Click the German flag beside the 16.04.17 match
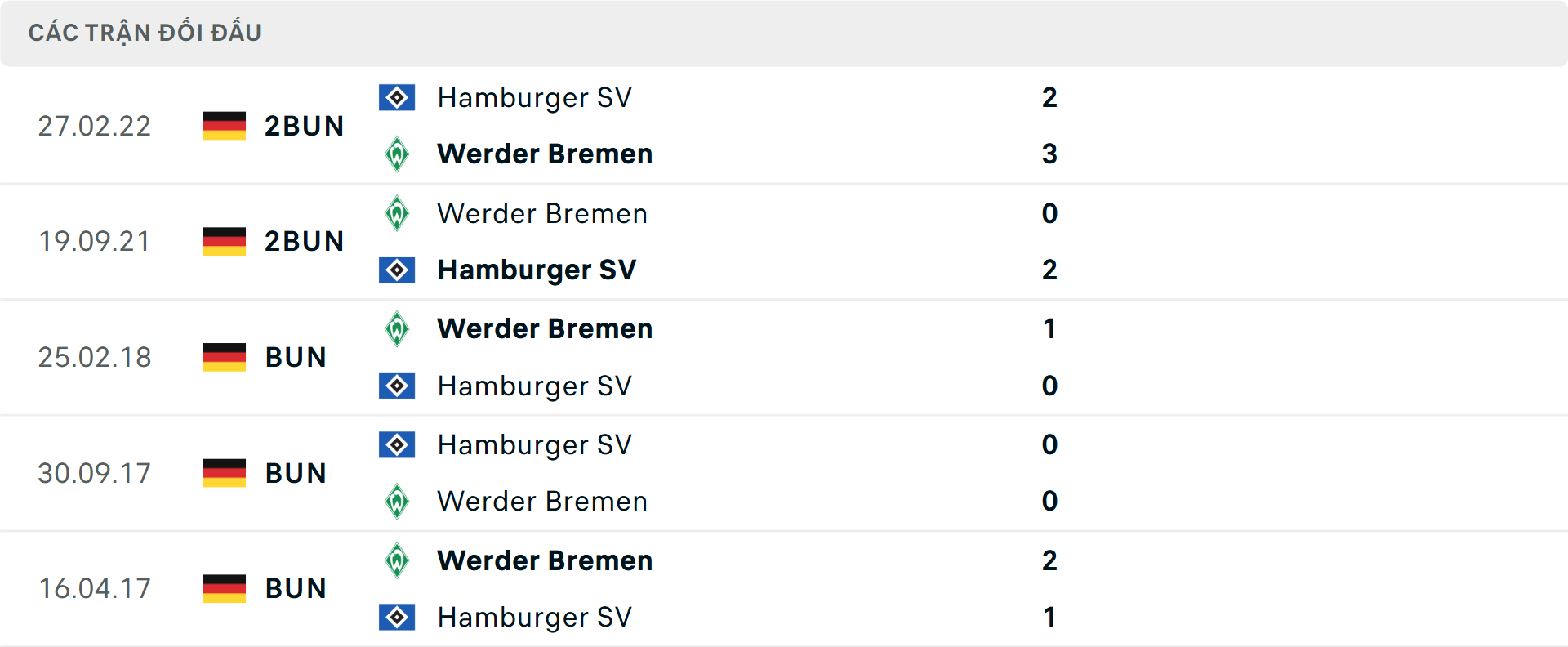1568x647 pixels. pos(224,588)
